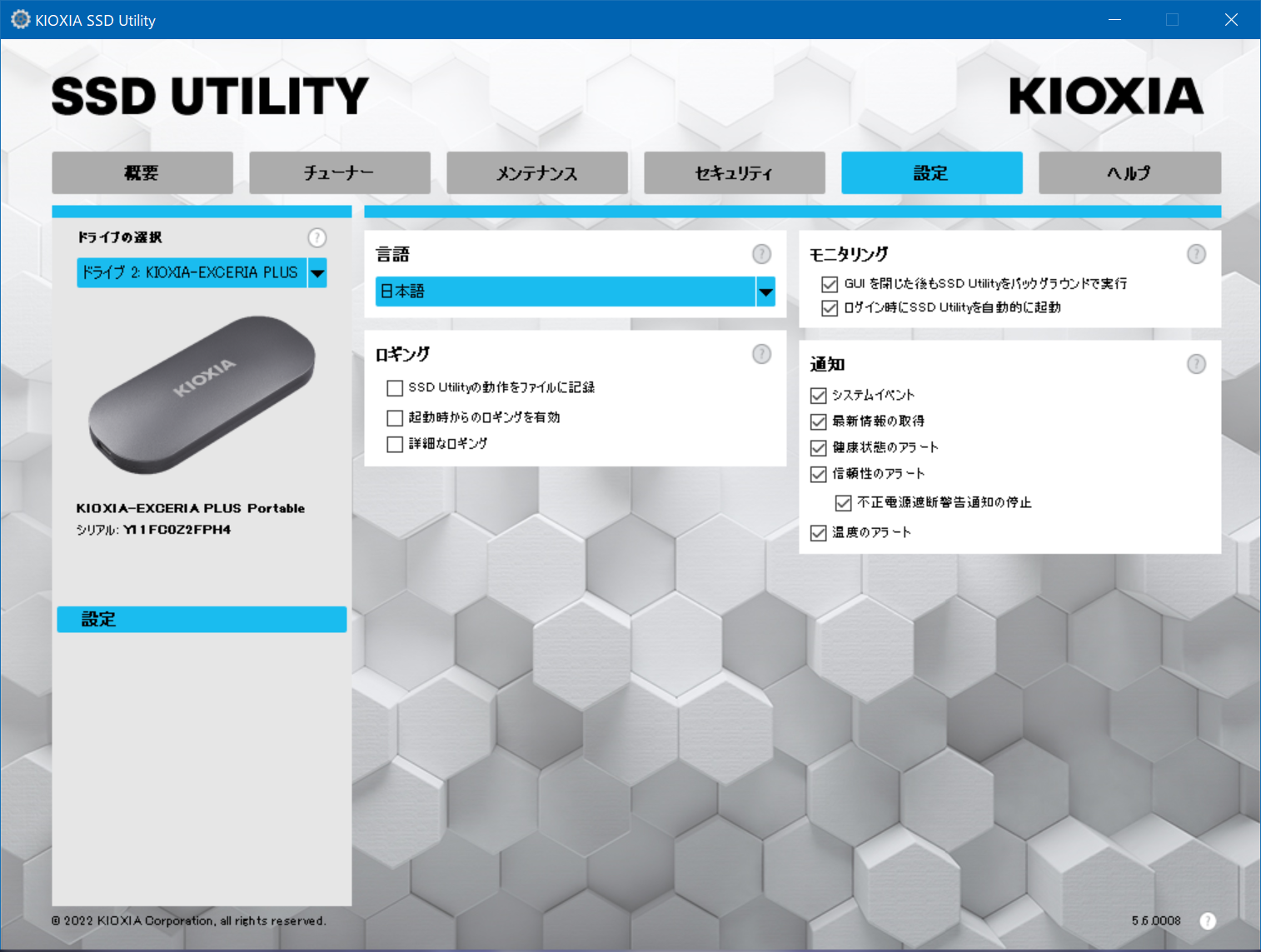1261x952 pixels.
Task: Click the ドライブの選択 label
Action: [x=120, y=237]
